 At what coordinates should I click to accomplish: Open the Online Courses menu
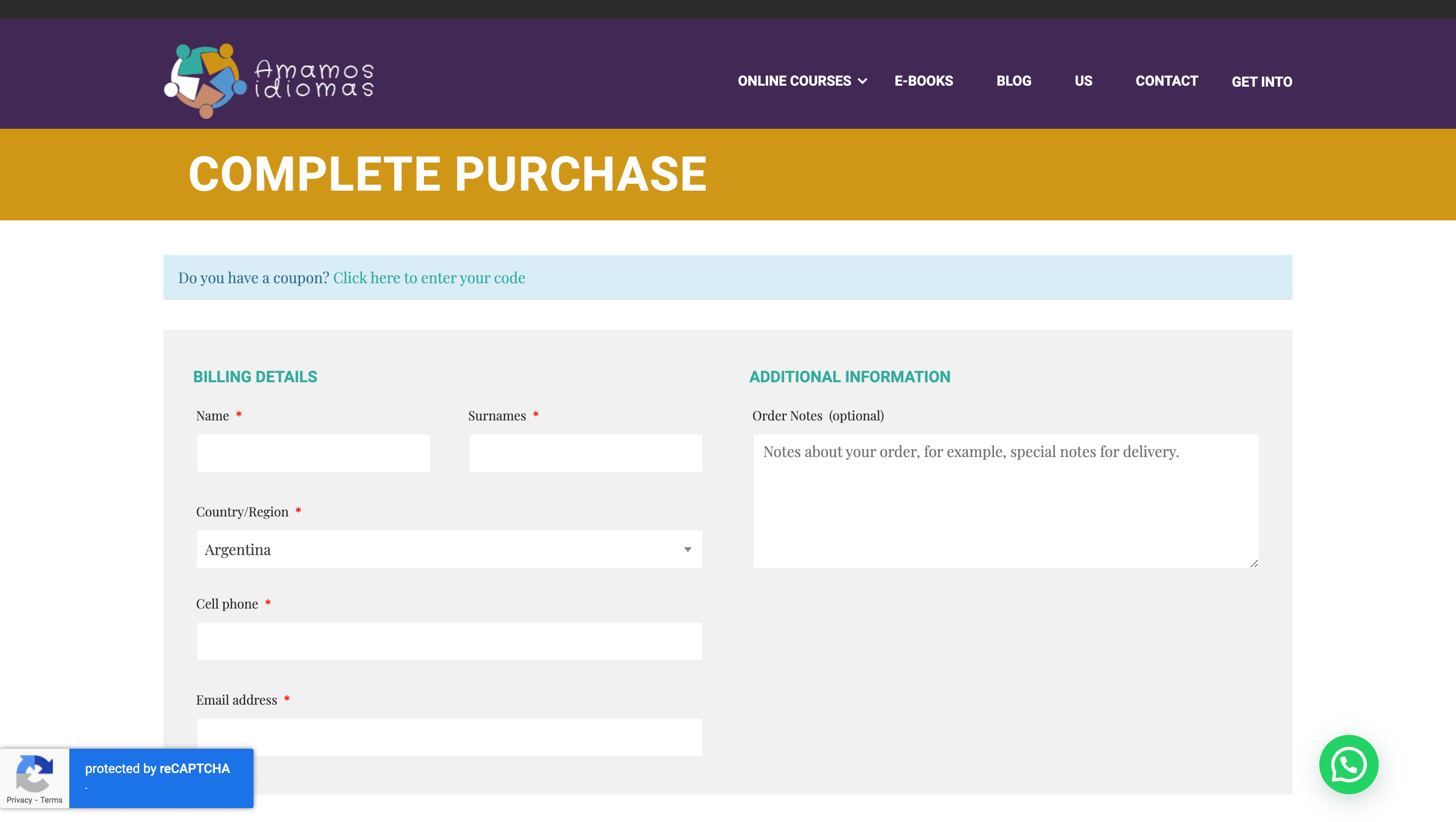pos(794,81)
